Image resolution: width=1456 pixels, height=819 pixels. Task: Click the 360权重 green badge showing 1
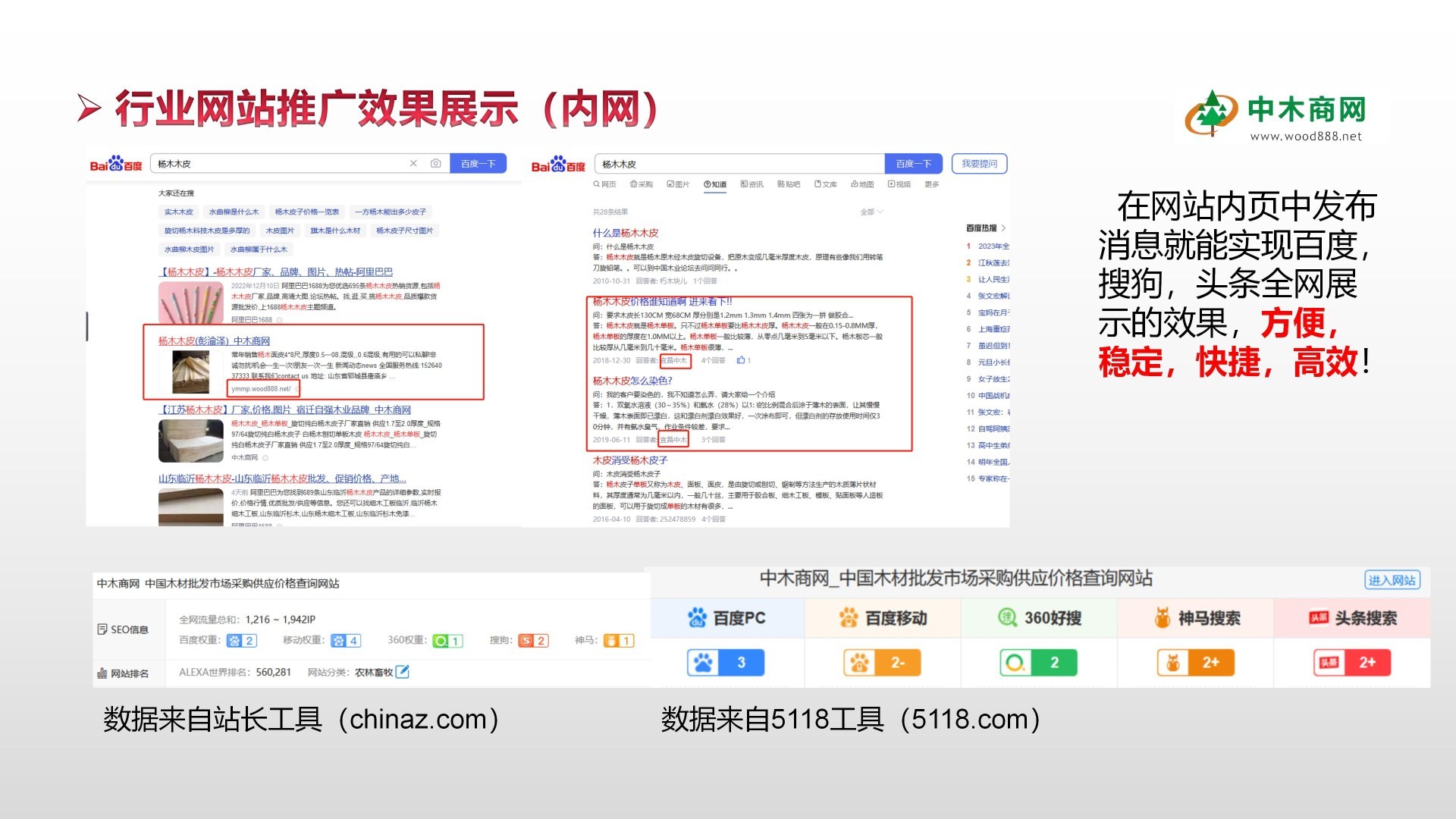click(x=447, y=641)
